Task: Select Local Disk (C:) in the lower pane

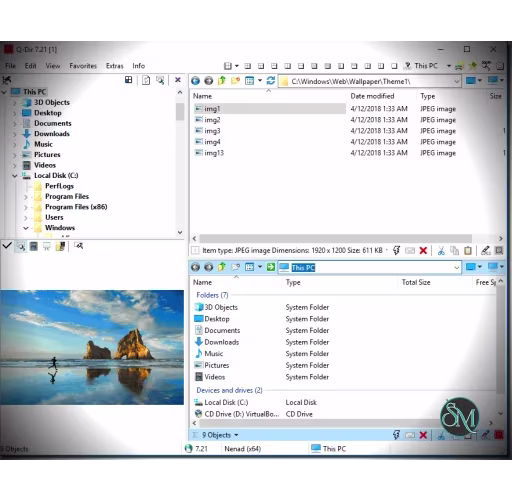Action: coord(226,402)
